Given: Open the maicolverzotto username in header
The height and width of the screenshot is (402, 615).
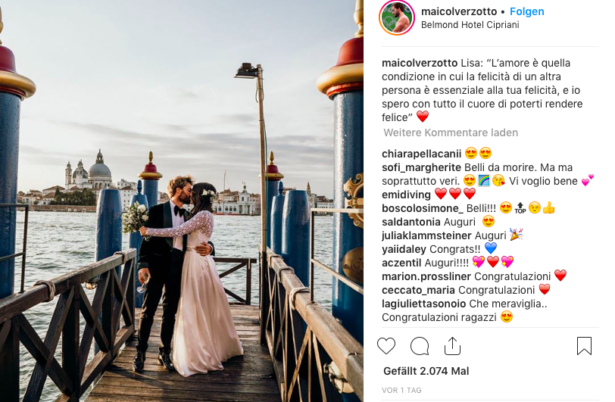Looking at the screenshot, I should [459, 12].
